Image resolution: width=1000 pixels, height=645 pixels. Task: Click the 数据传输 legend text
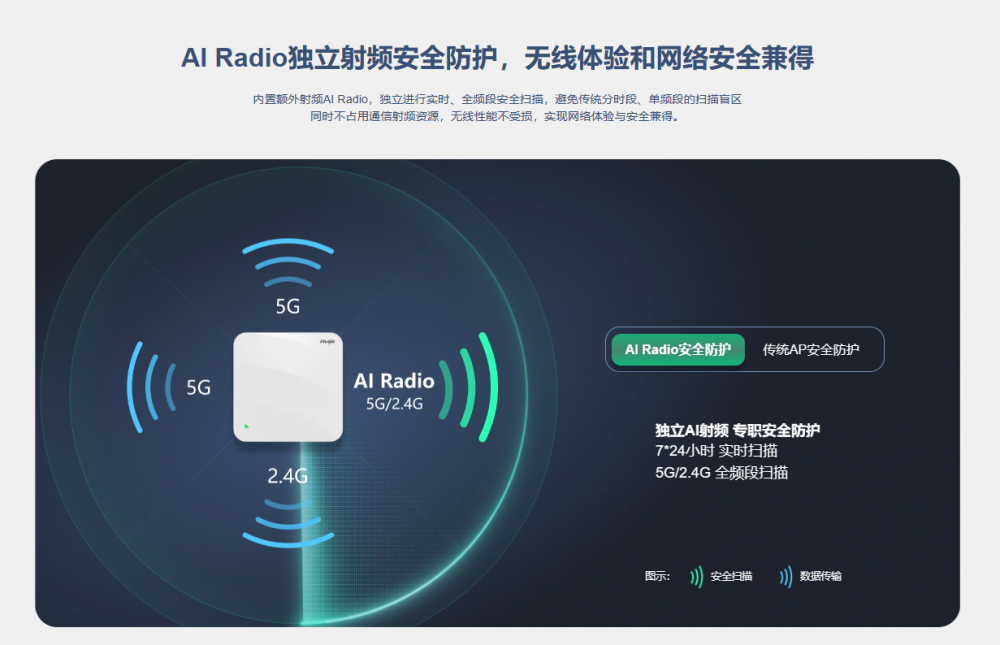click(821, 576)
